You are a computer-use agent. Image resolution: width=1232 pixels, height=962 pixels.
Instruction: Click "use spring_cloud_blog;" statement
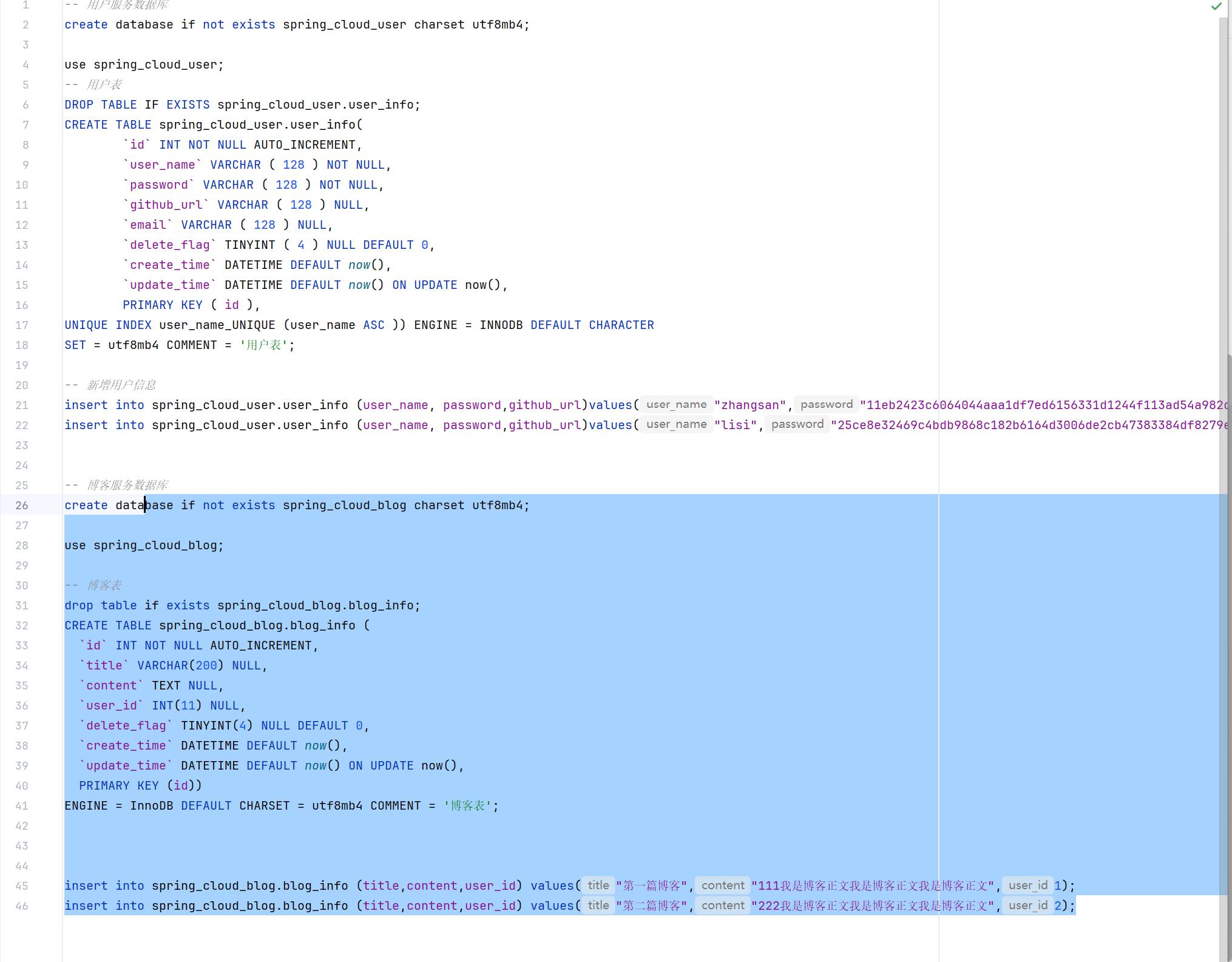(x=144, y=545)
